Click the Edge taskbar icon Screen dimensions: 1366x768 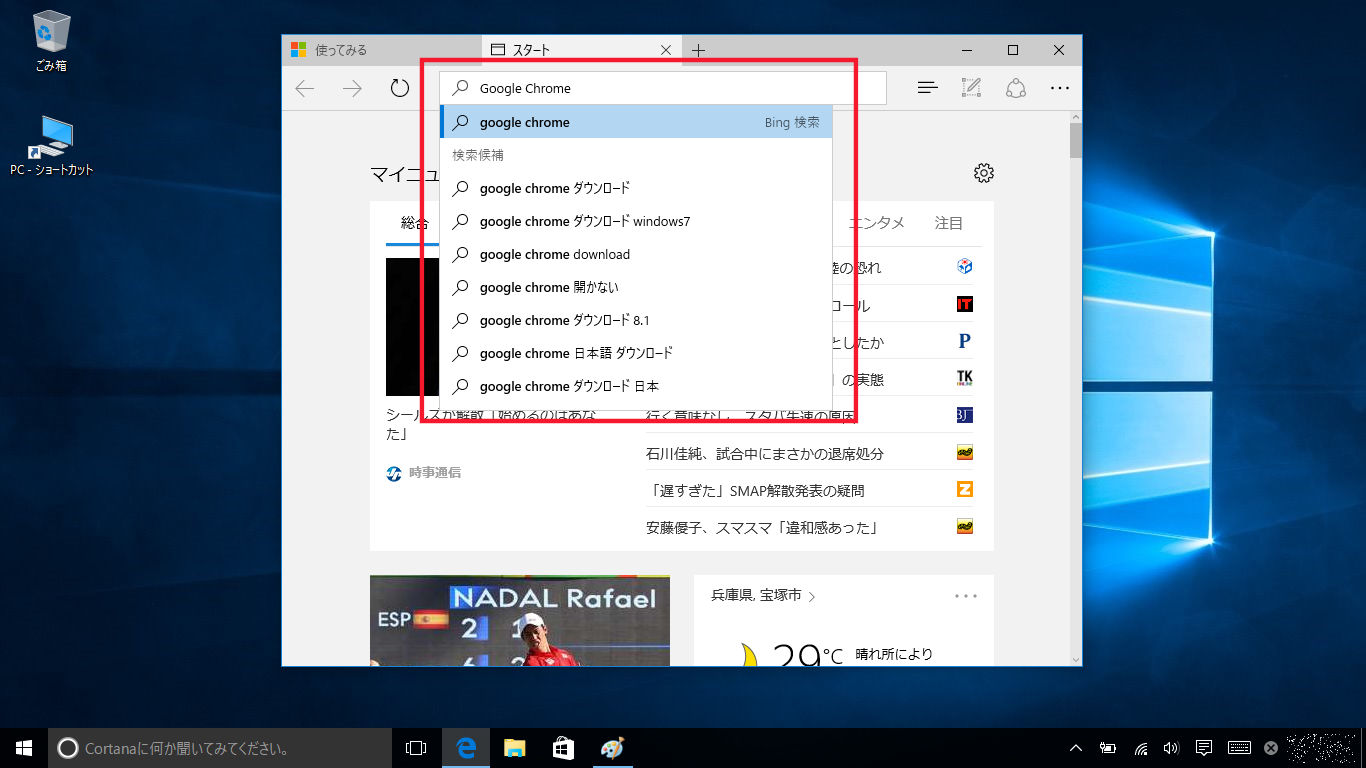click(x=465, y=748)
